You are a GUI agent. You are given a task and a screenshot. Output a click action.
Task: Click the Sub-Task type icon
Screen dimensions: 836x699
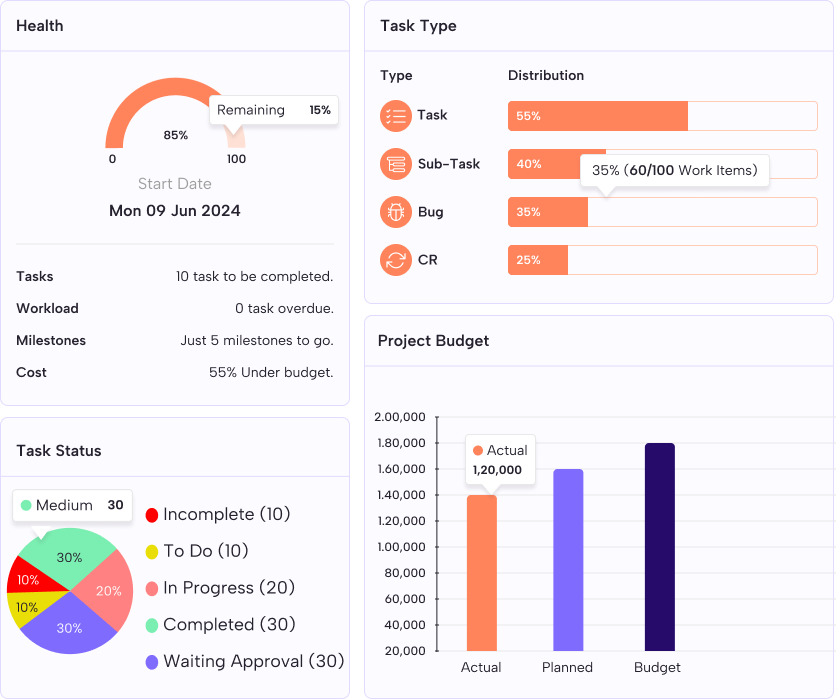pos(396,164)
